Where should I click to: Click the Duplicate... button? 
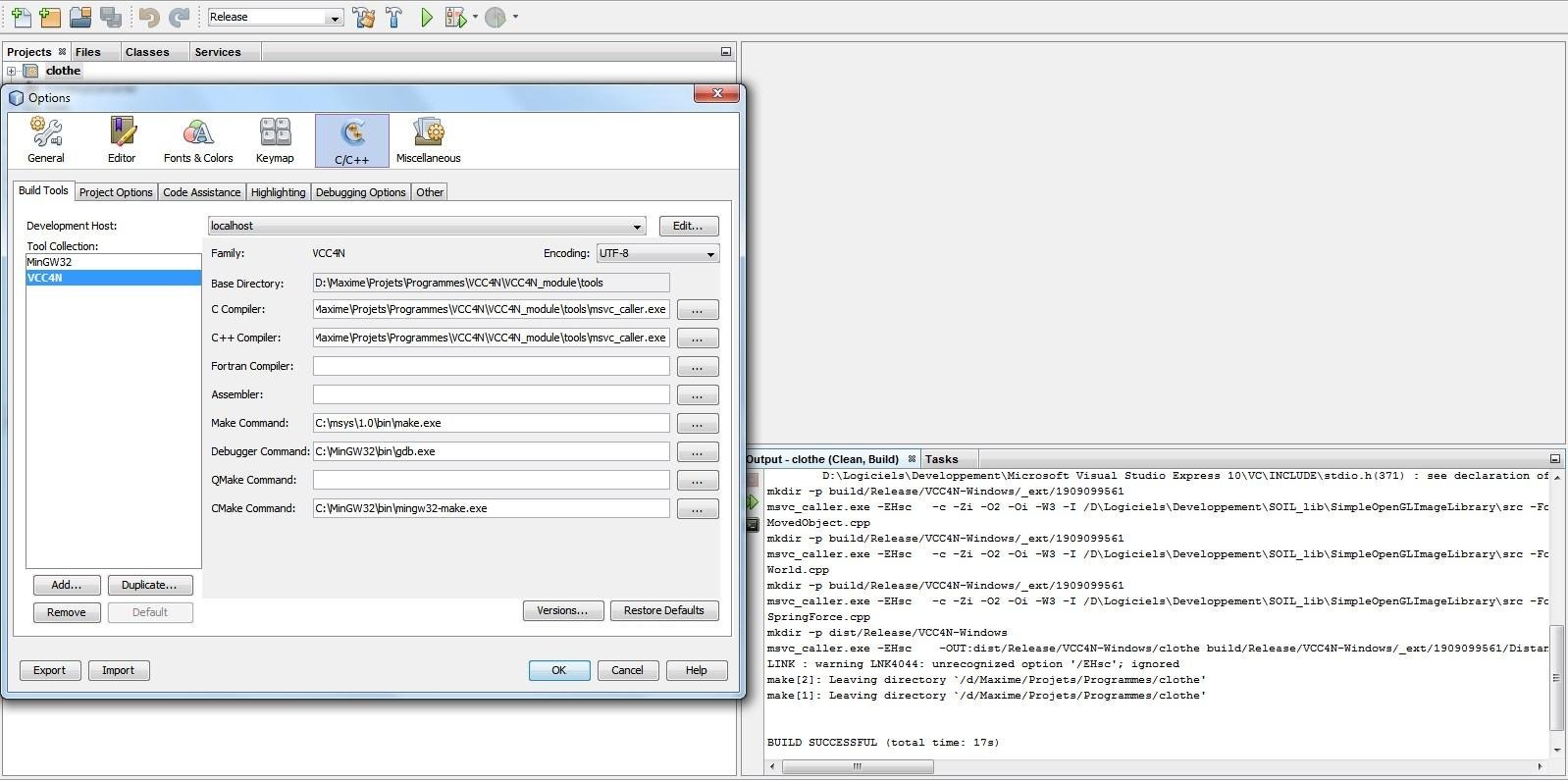tap(149, 585)
